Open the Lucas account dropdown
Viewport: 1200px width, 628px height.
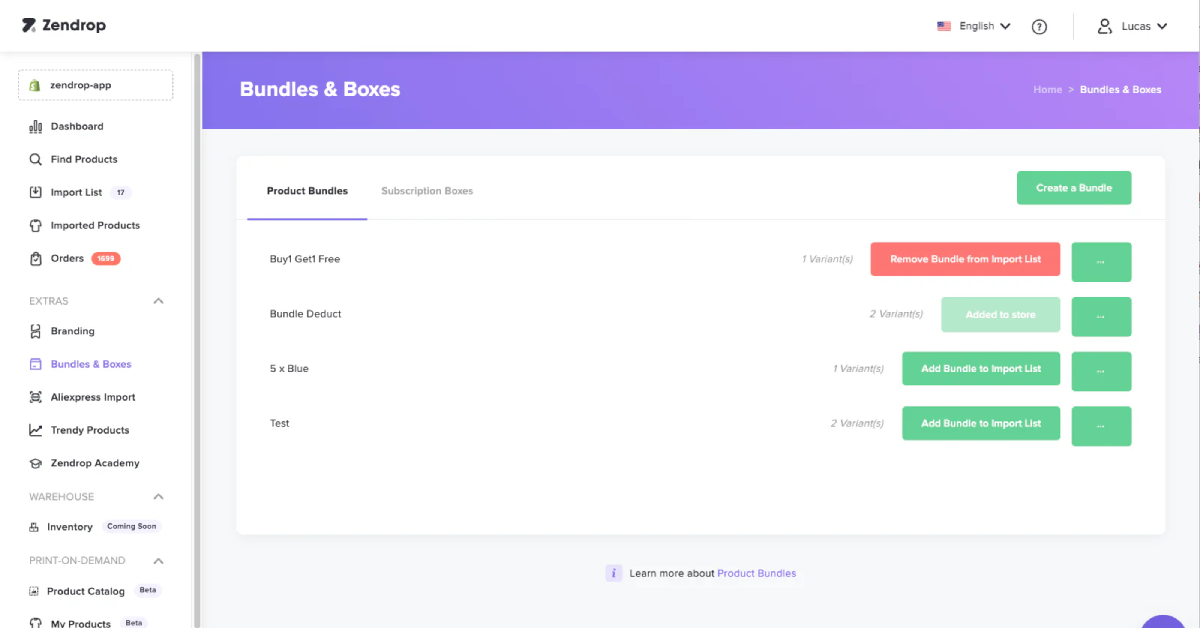pyautogui.click(x=1132, y=26)
